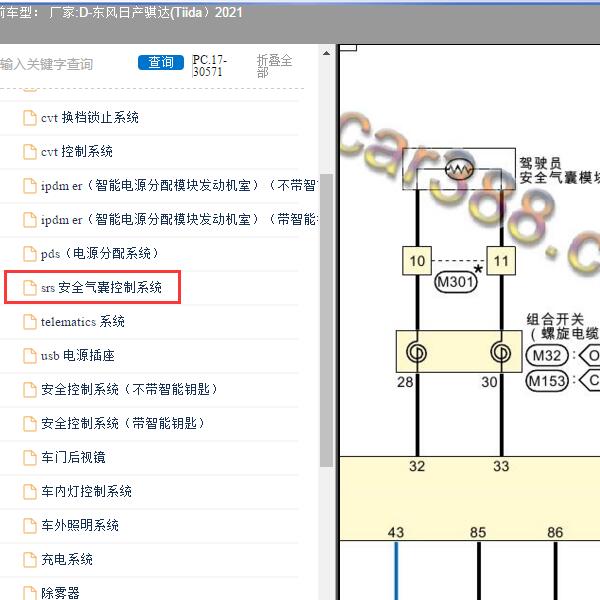Open cvt 控制系统 entry
This screenshot has height=600, width=600.
click(77, 152)
